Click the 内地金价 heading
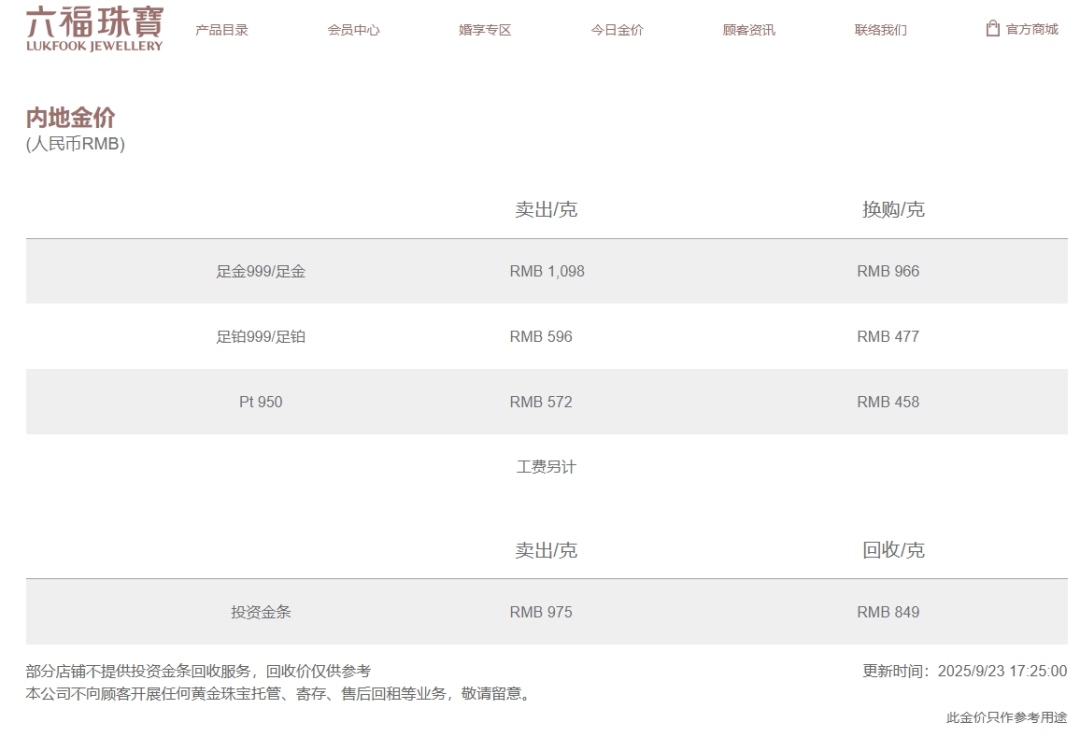 (x=70, y=119)
